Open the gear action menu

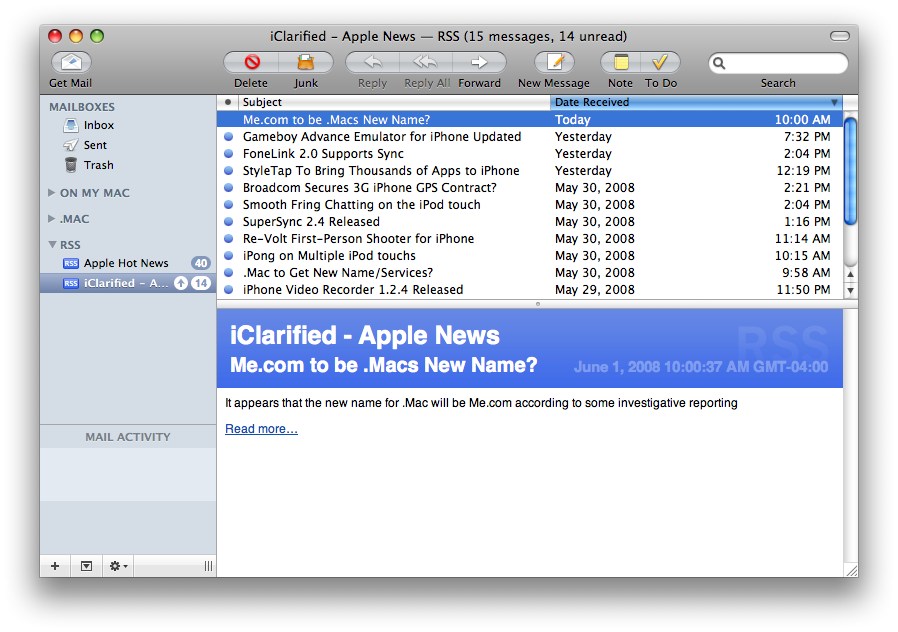117,566
